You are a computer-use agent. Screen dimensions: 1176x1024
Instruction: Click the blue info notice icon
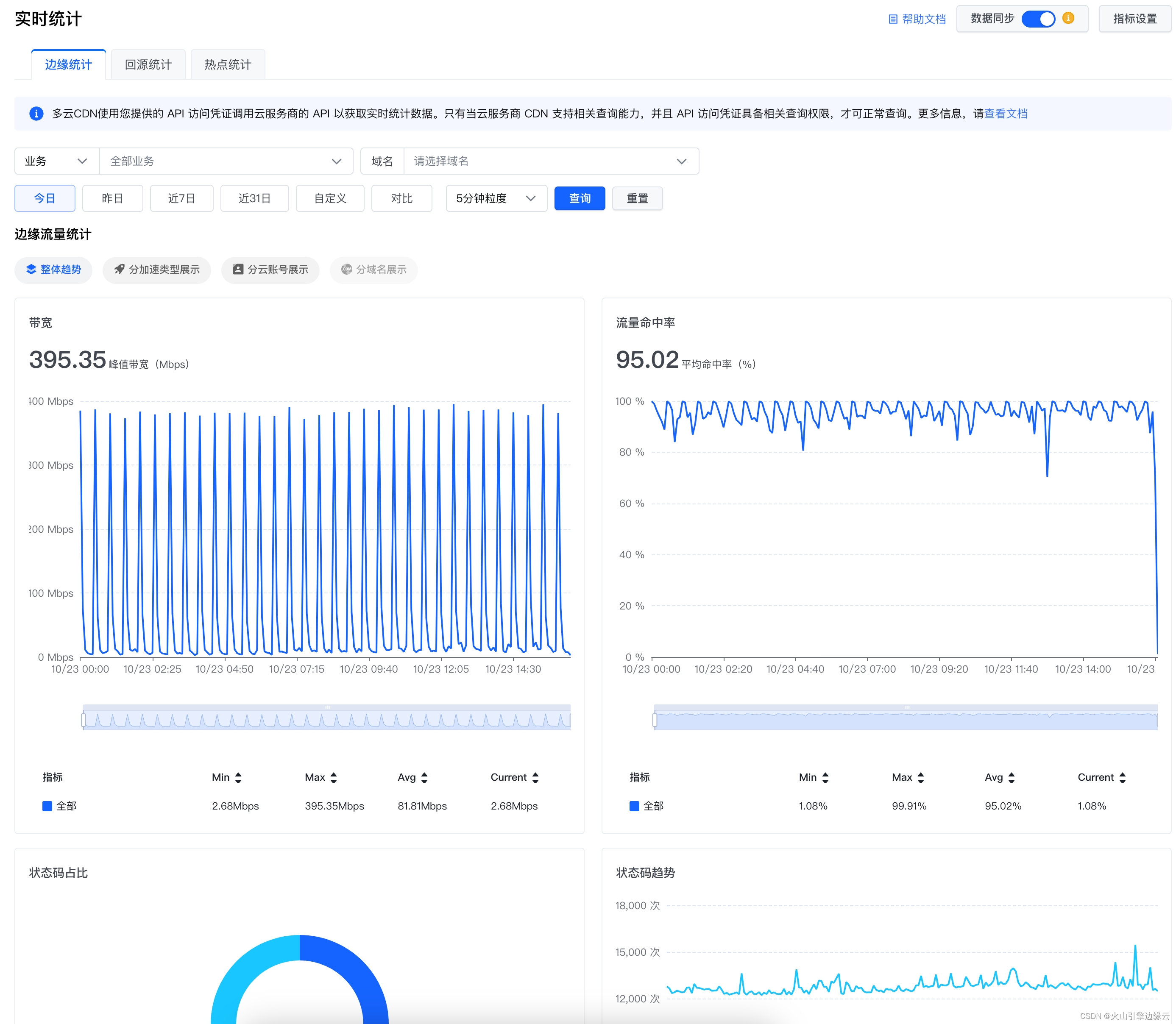pos(36,114)
